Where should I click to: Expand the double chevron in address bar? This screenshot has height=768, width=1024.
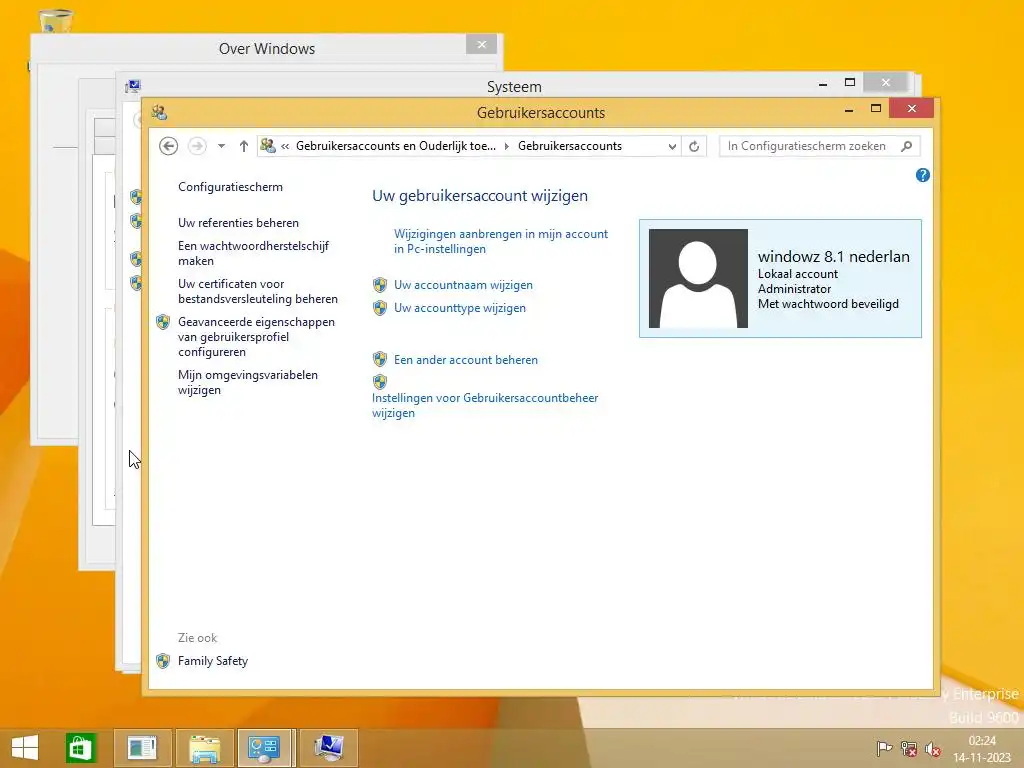[285, 146]
